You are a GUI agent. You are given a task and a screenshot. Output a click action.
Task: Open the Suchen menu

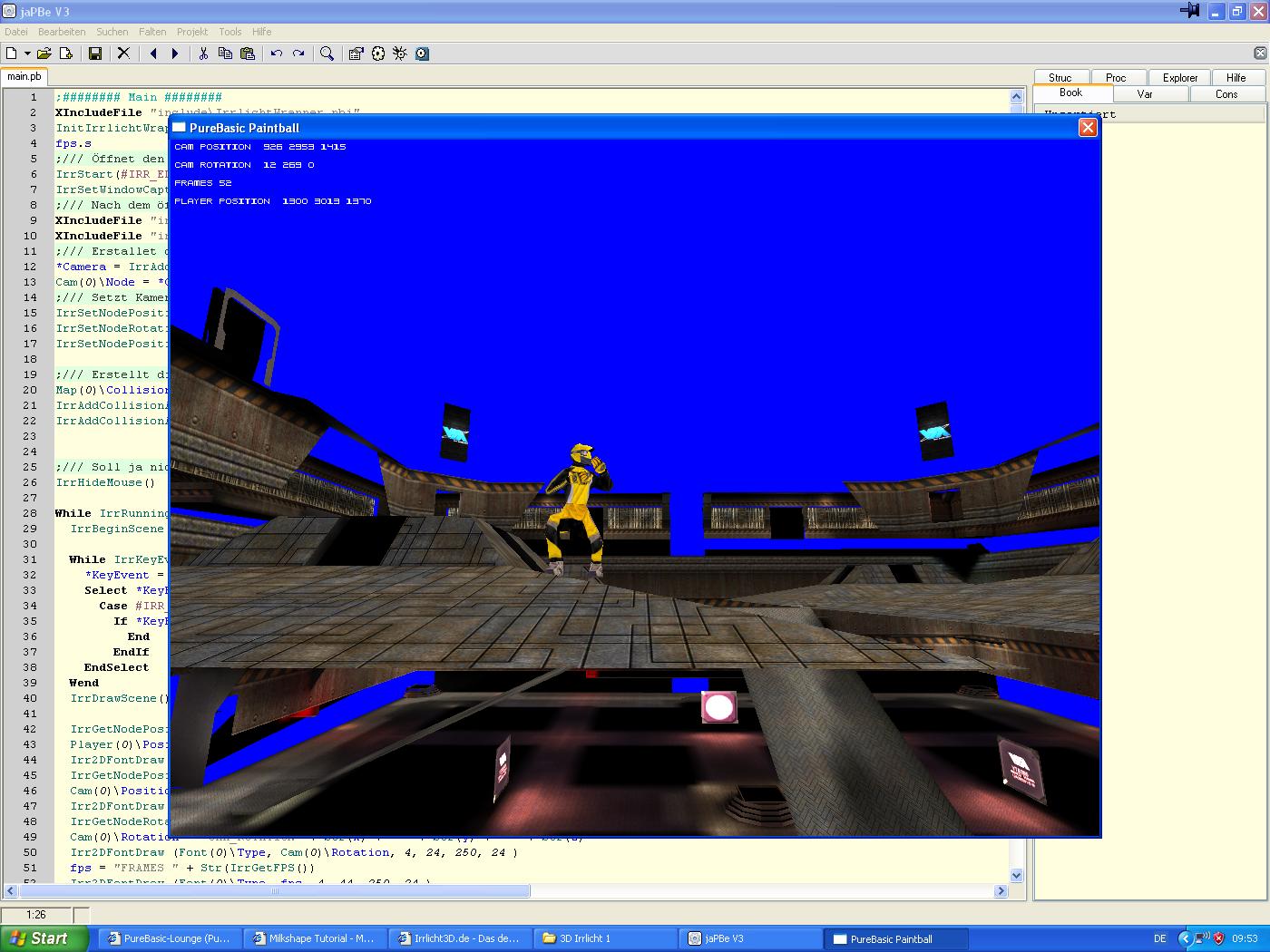tap(112, 32)
